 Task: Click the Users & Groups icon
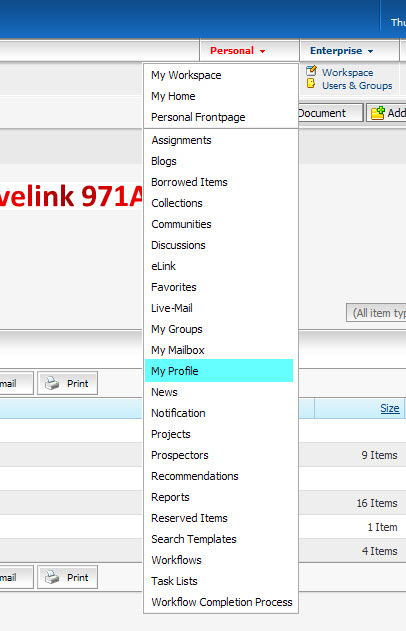[x=311, y=83]
